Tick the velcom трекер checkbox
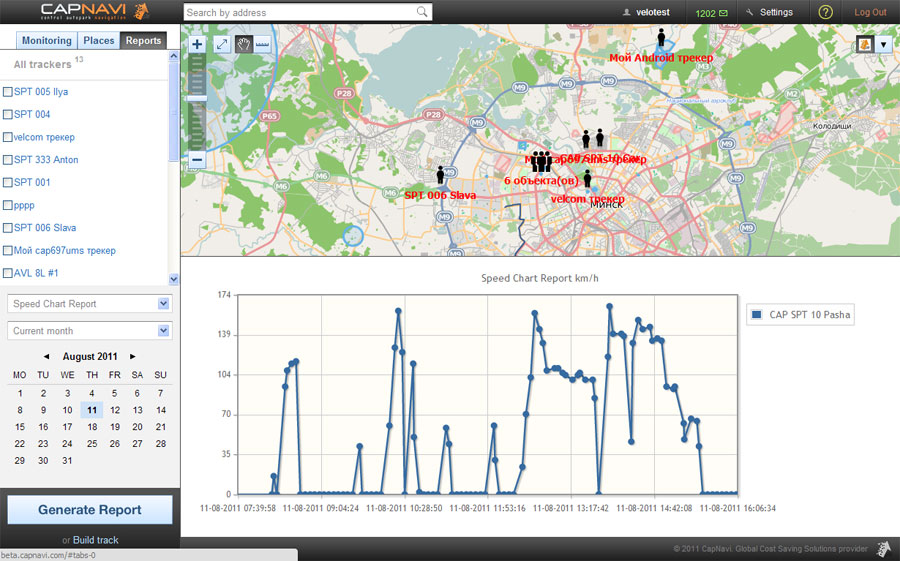 (x=7, y=137)
